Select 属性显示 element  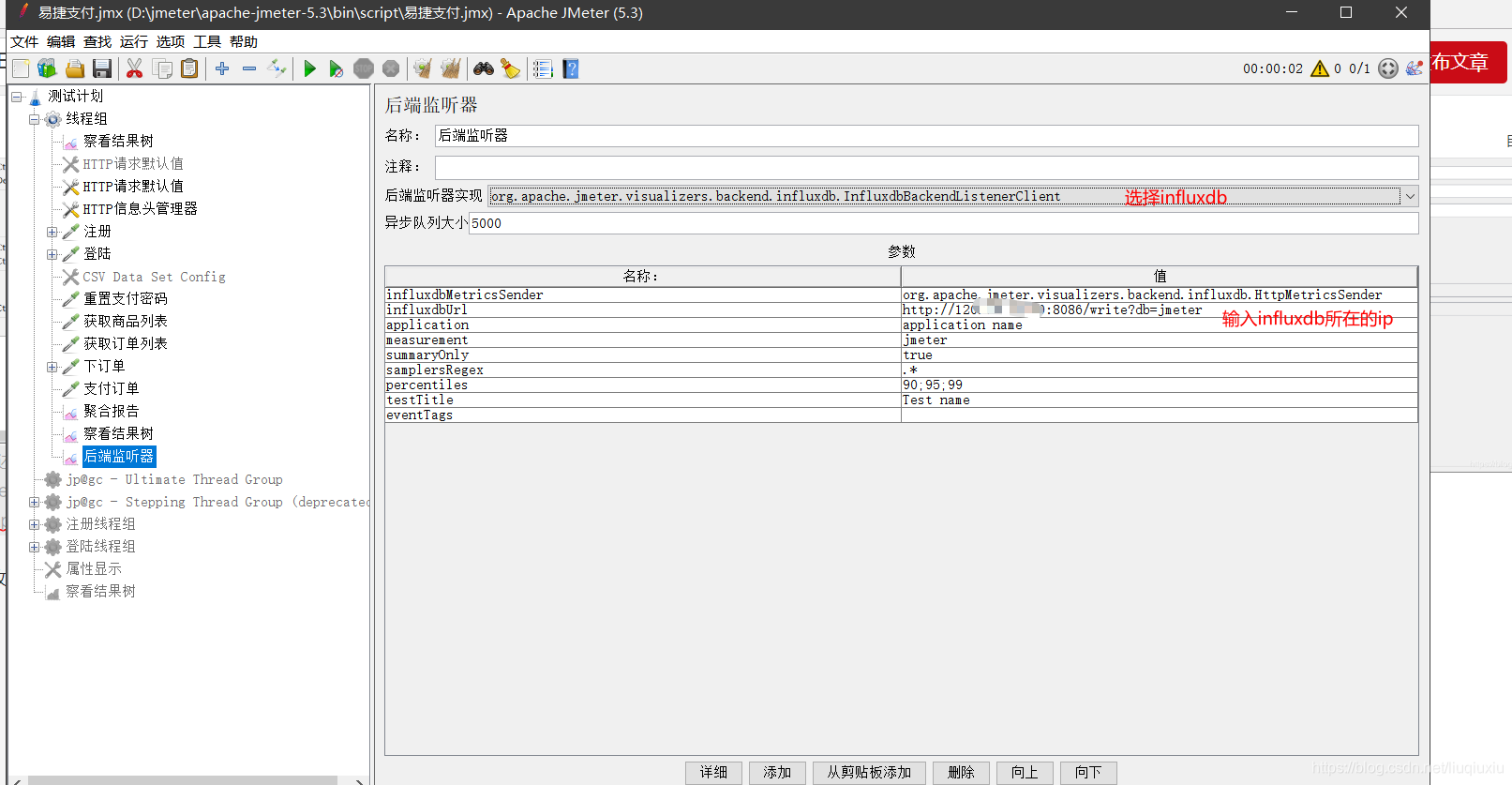coord(94,569)
